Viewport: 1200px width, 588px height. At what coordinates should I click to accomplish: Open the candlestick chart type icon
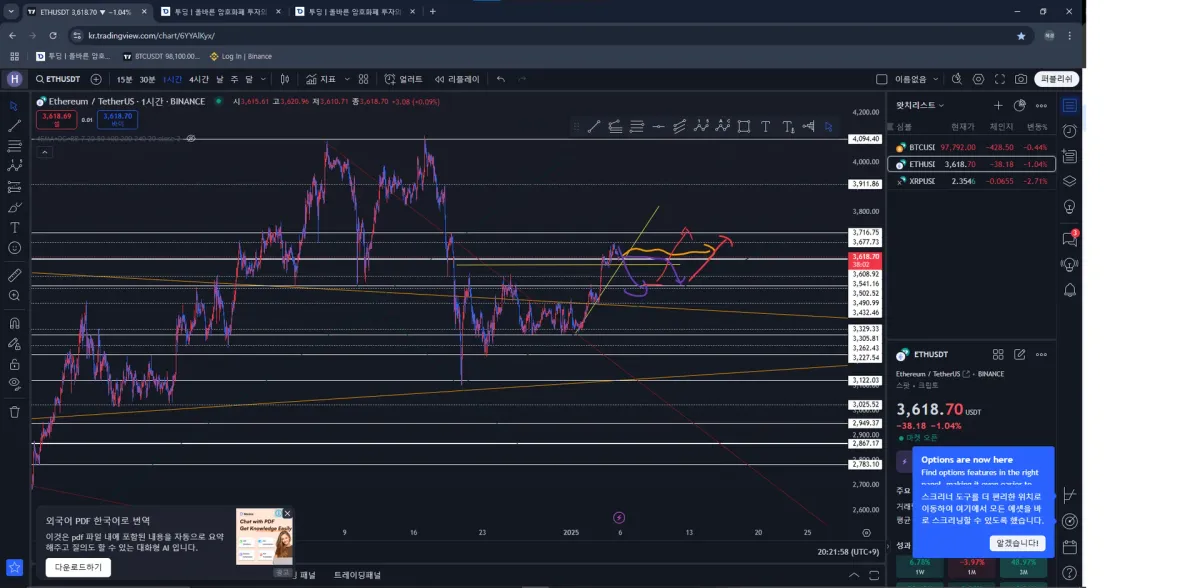pos(285,79)
